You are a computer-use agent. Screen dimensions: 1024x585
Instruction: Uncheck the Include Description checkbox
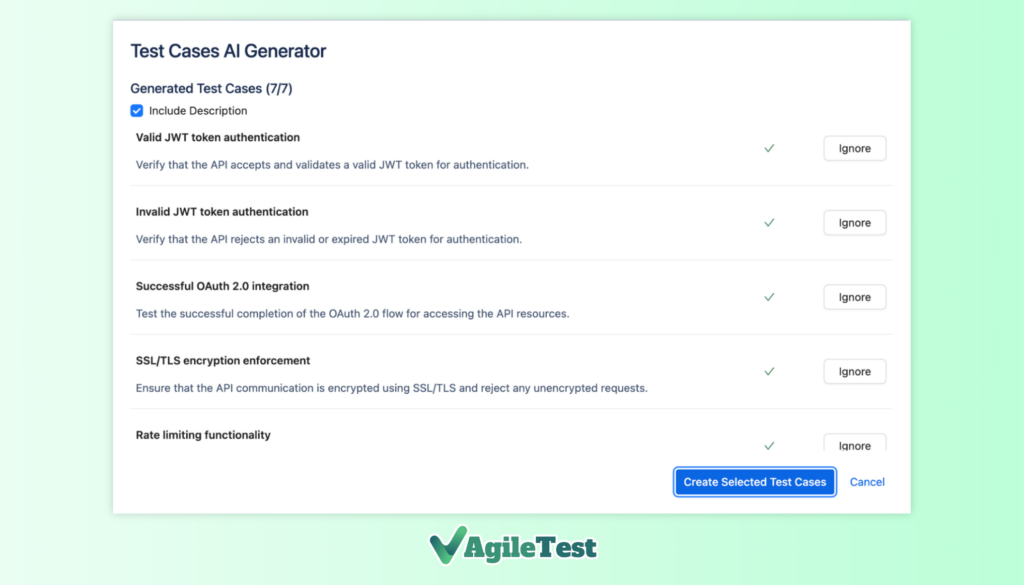[x=137, y=111]
